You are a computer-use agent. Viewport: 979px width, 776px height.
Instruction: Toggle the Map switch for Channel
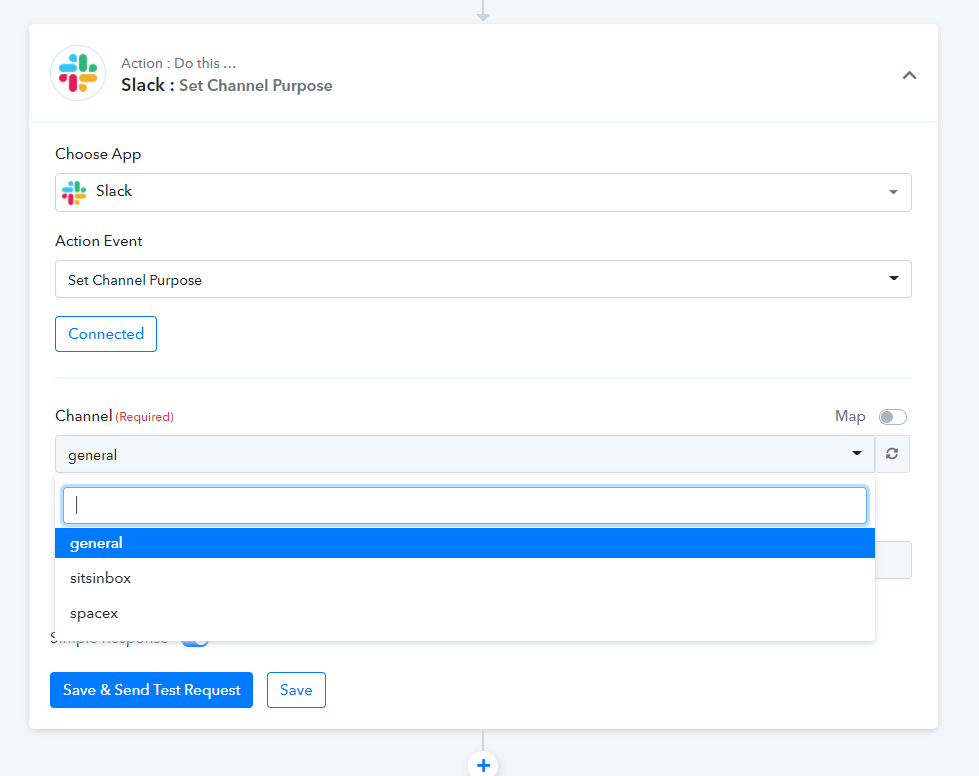pyautogui.click(x=892, y=416)
